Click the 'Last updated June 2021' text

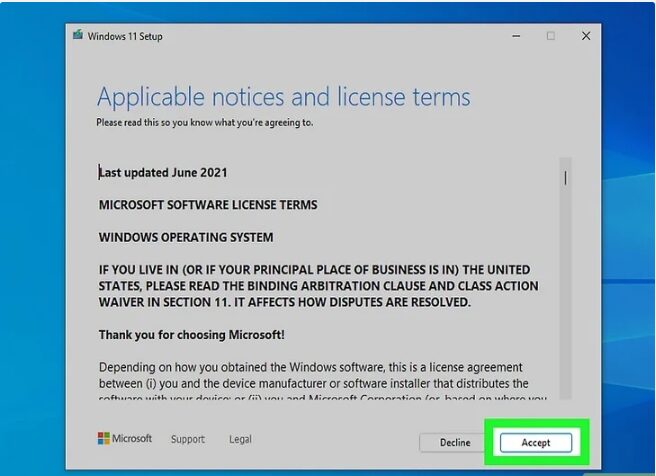coord(163,172)
